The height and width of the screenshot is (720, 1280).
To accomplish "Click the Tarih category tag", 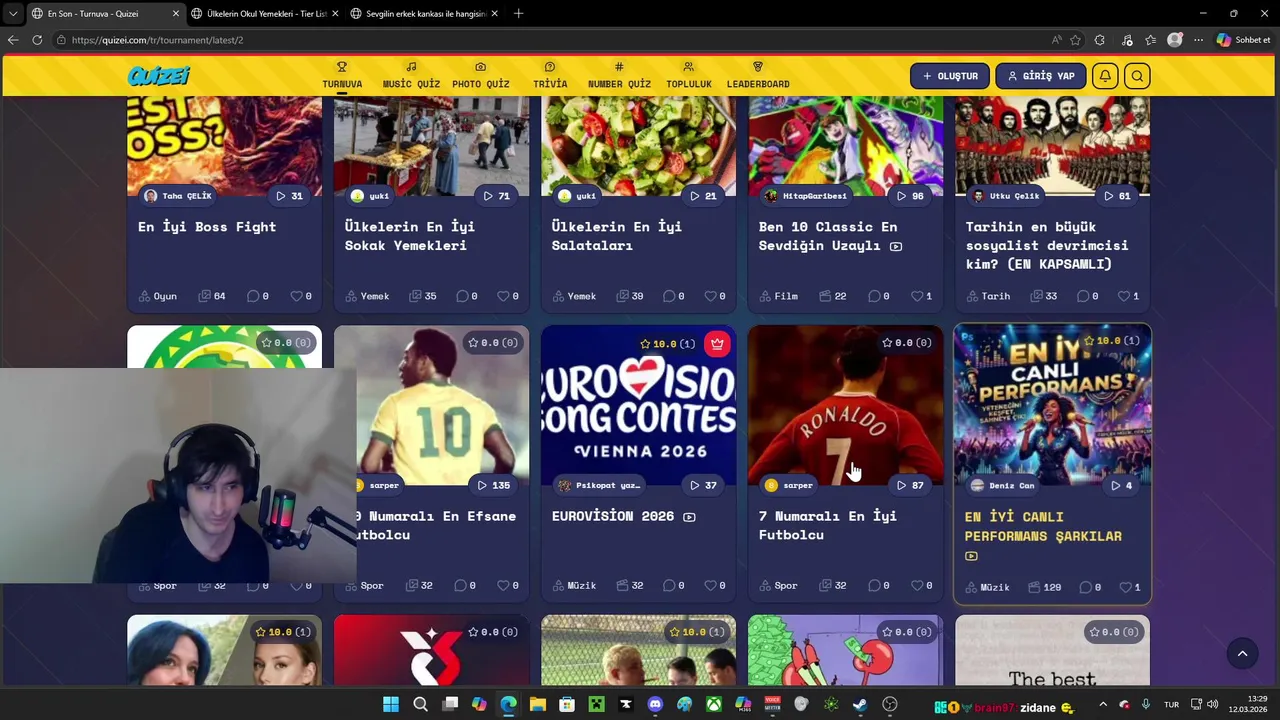I will 990,296.
